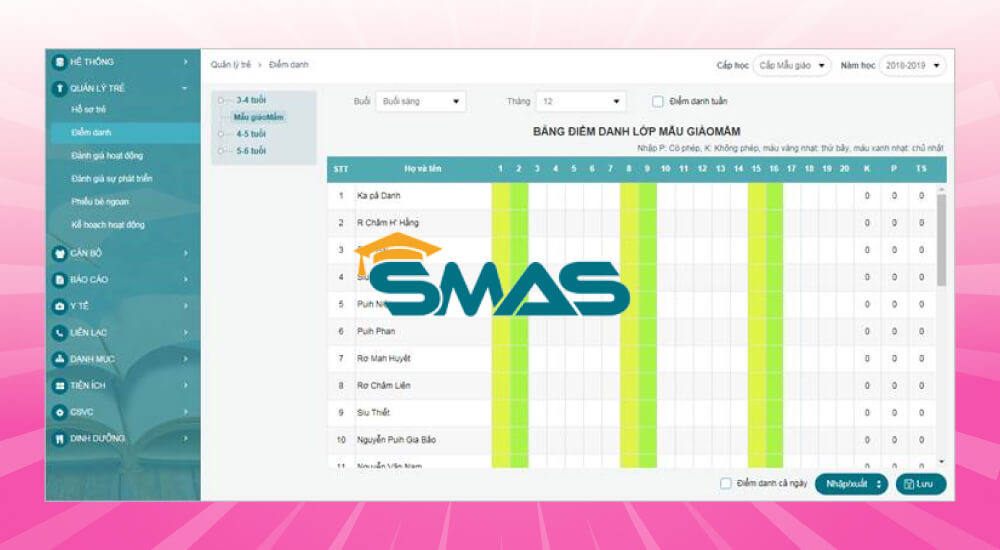
Task: Click the TS column header
Action: coord(921,169)
